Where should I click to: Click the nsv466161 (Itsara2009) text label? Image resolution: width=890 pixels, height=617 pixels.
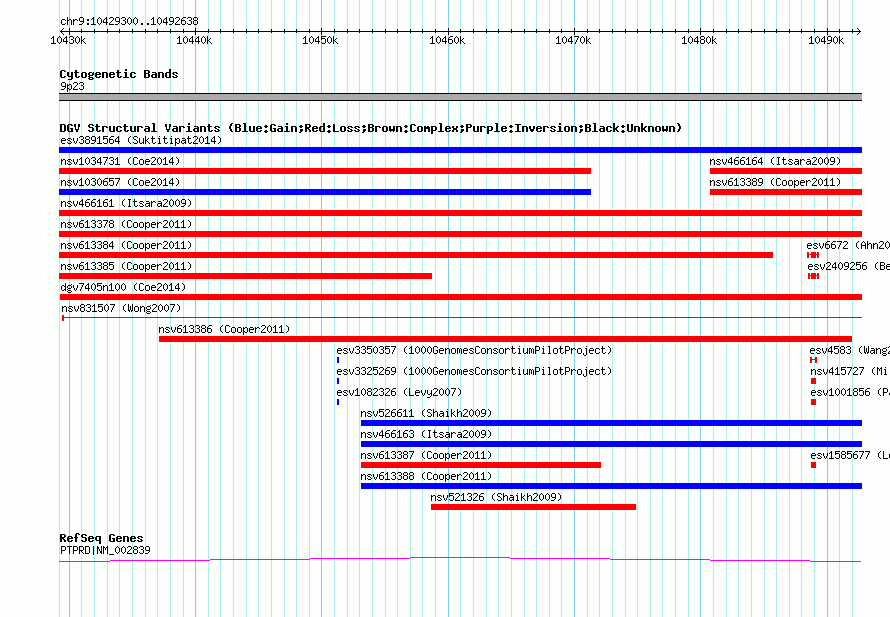(126, 203)
